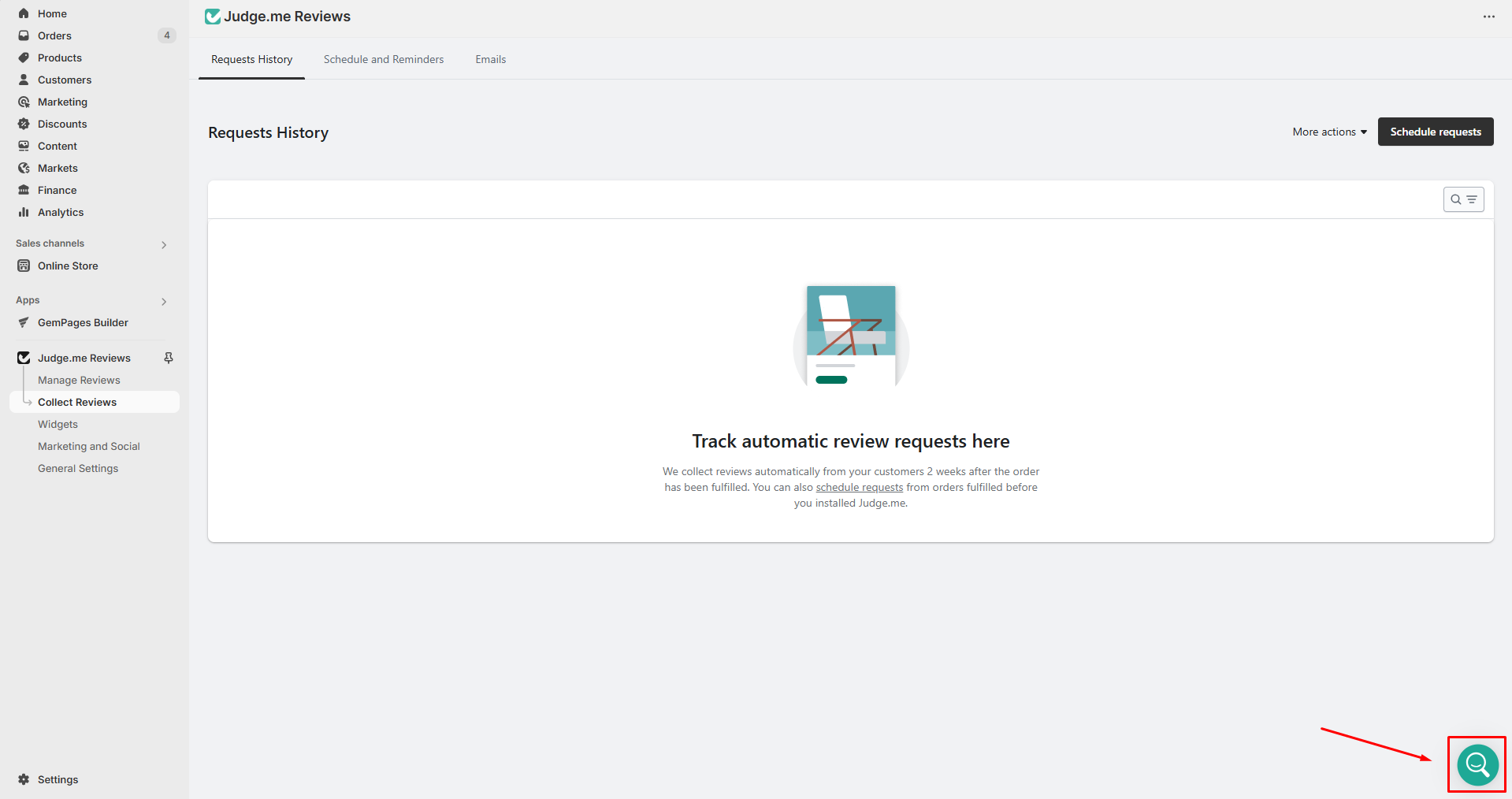Follow the schedule requests text link
The image size is (1512, 799).
click(859, 487)
